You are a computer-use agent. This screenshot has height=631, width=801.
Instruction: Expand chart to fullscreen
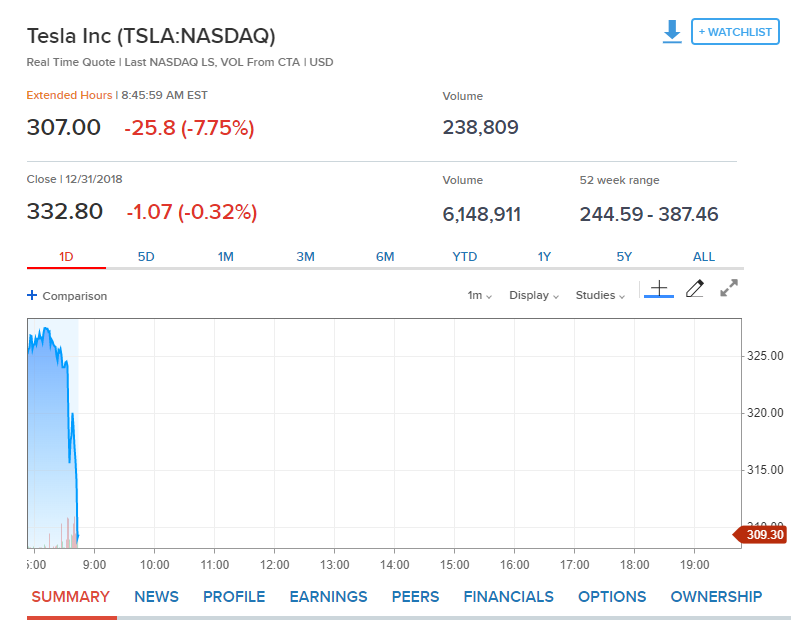[729, 289]
